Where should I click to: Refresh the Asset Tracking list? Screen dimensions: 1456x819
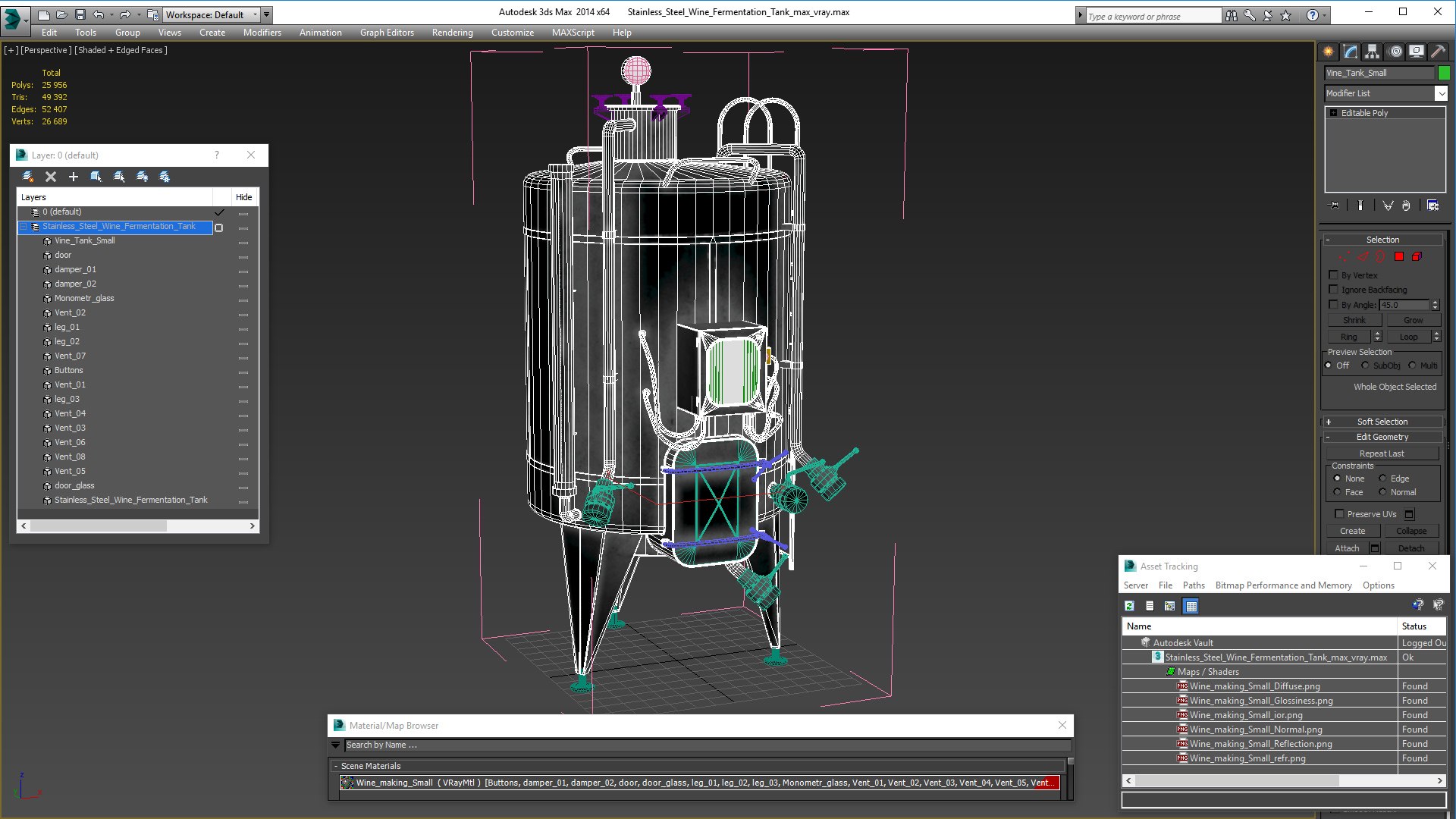click(x=1129, y=606)
